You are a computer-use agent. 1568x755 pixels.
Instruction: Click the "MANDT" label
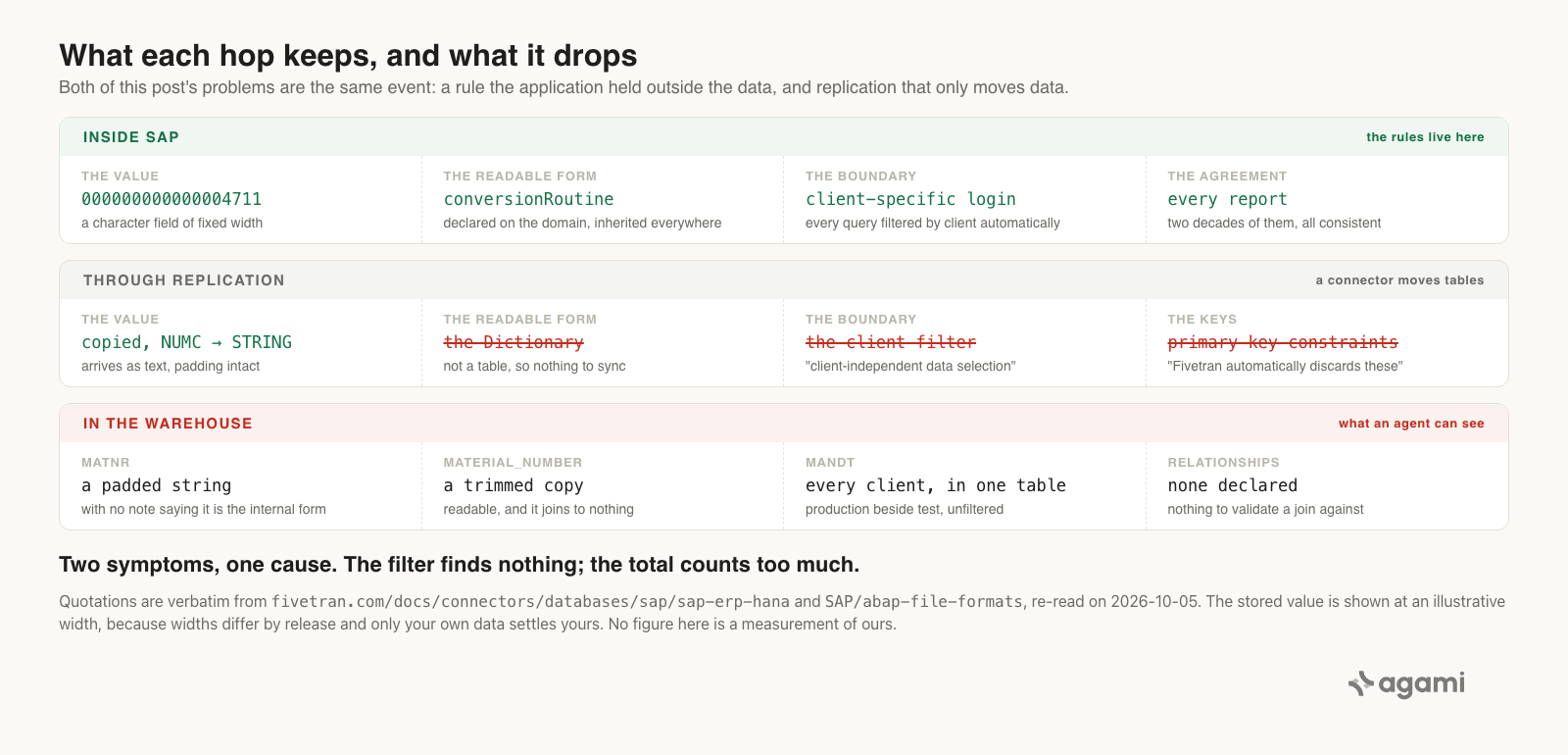pos(830,463)
